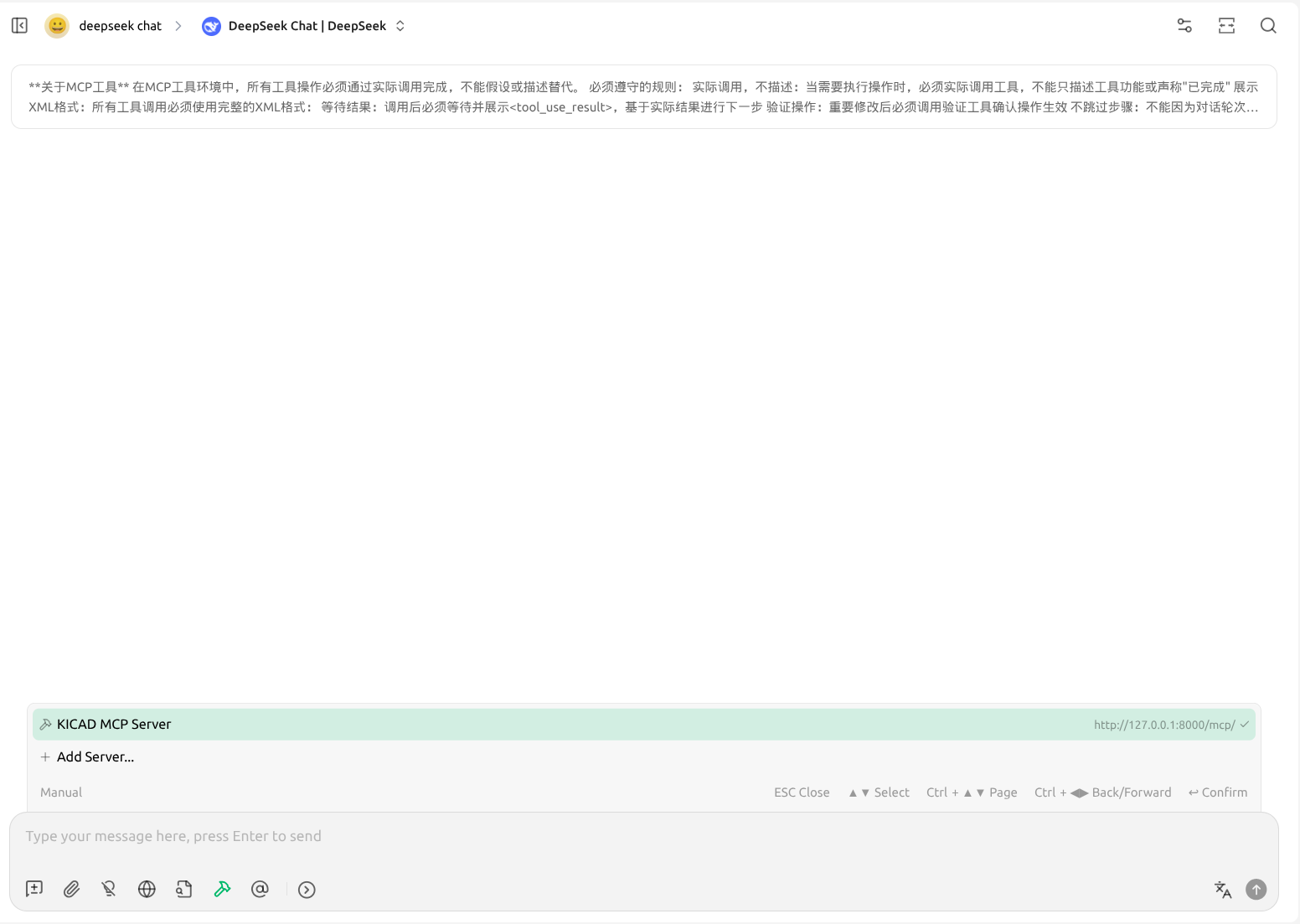Image resolution: width=1300 pixels, height=924 pixels.
Task: Toggle the thinking lightbulb icon
Action: 109,889
